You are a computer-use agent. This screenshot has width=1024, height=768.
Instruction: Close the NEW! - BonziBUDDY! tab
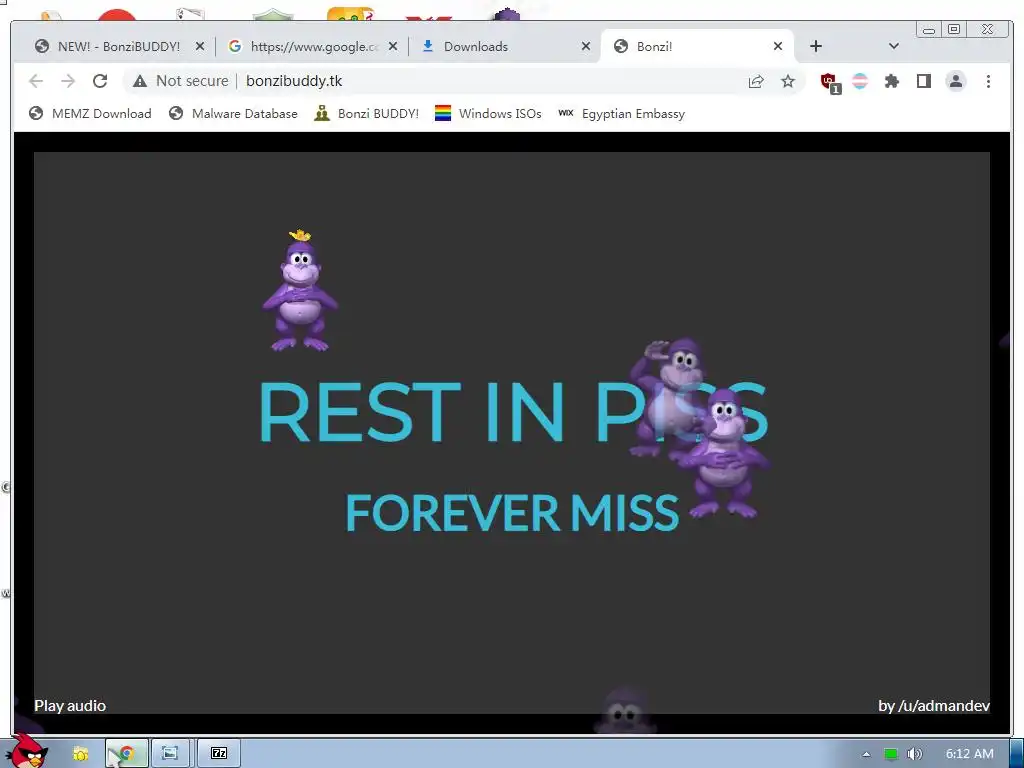200,46
